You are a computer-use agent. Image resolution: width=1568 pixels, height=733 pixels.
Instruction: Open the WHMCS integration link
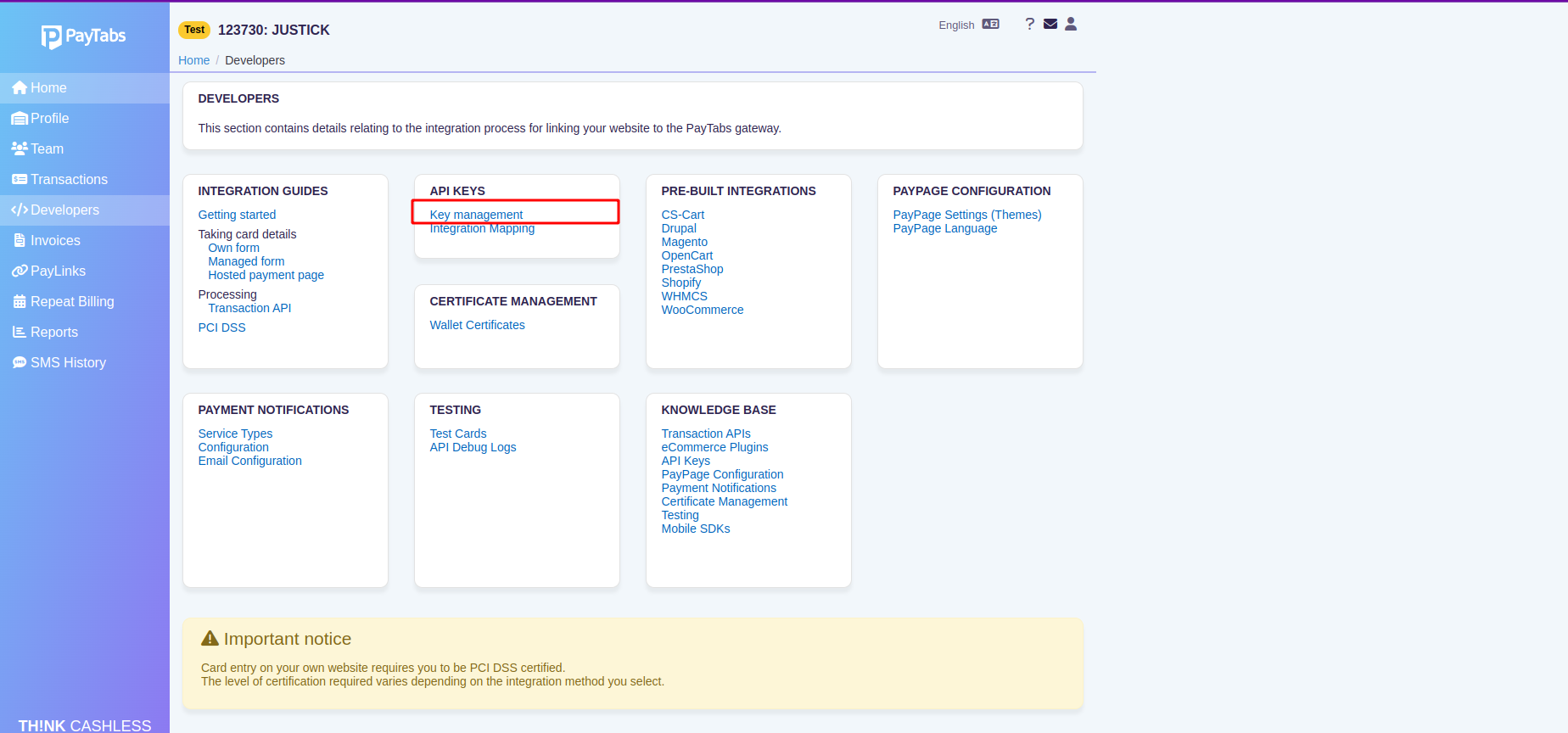click(x=685, y=296)
